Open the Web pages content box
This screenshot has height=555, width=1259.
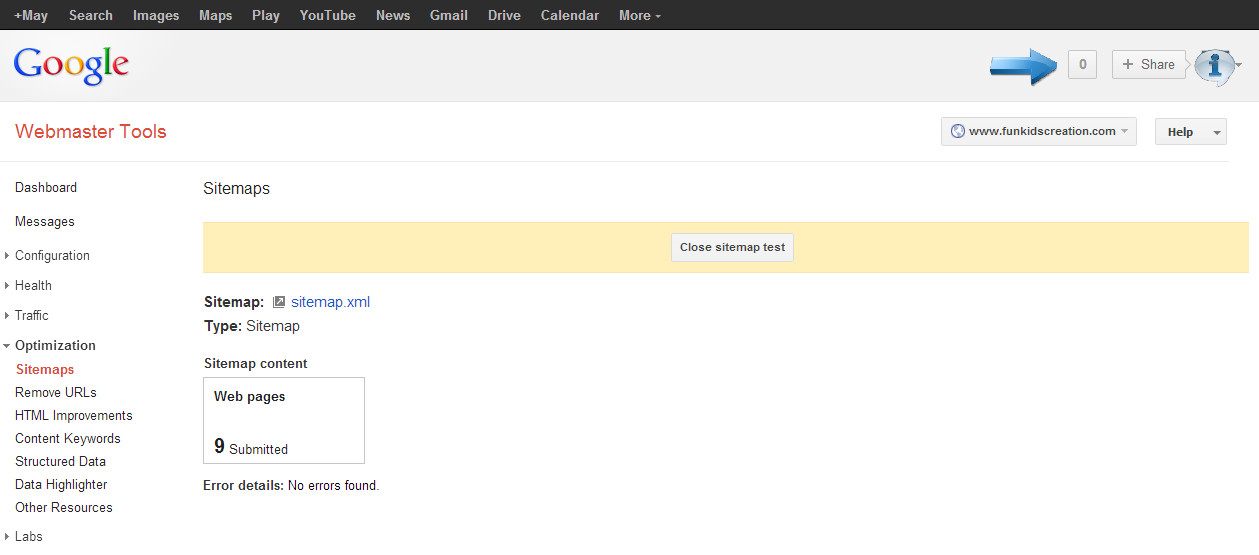[x=284, y=420]
